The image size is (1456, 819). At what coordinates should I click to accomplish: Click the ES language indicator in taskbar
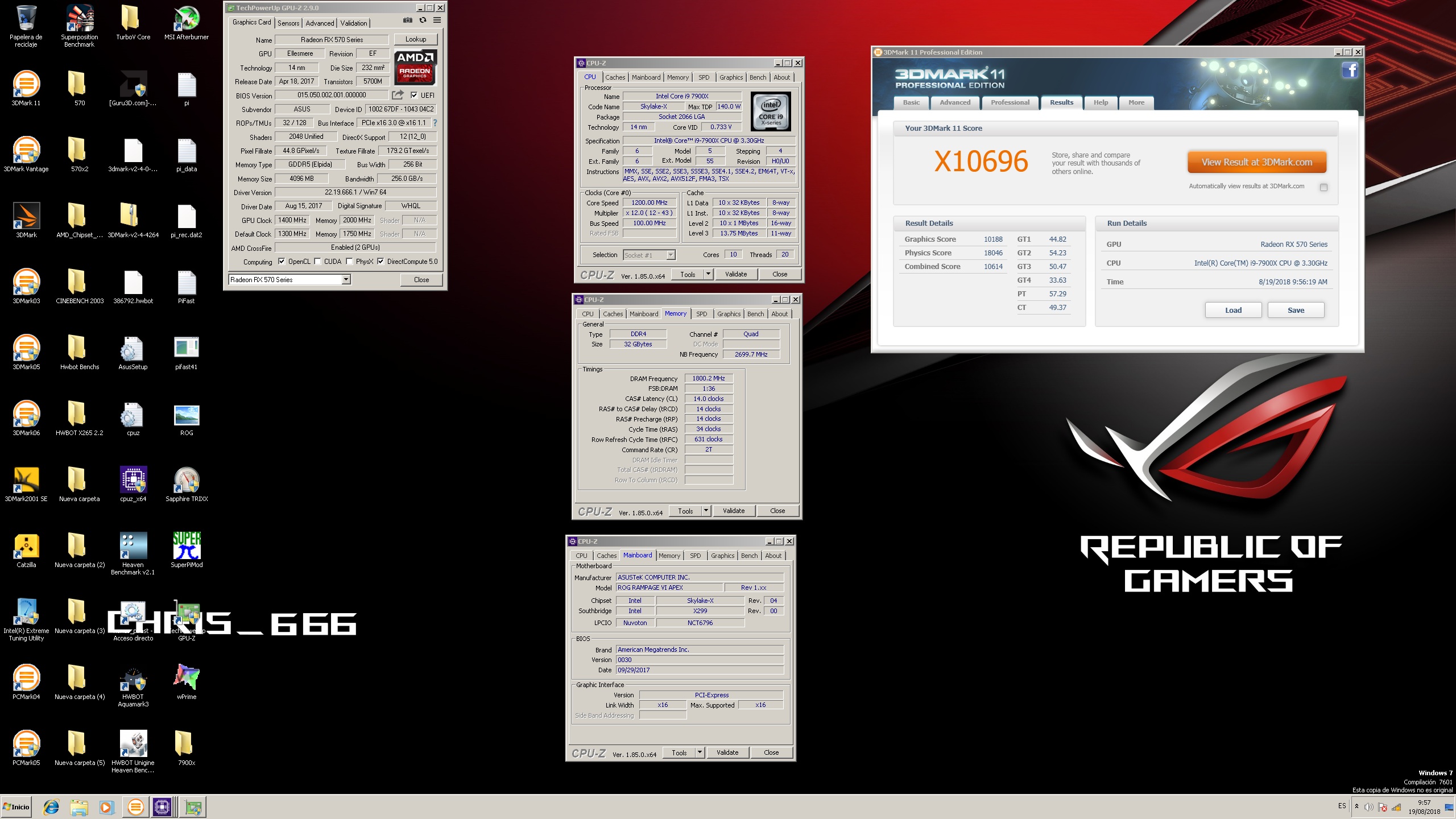(1342, 806)
